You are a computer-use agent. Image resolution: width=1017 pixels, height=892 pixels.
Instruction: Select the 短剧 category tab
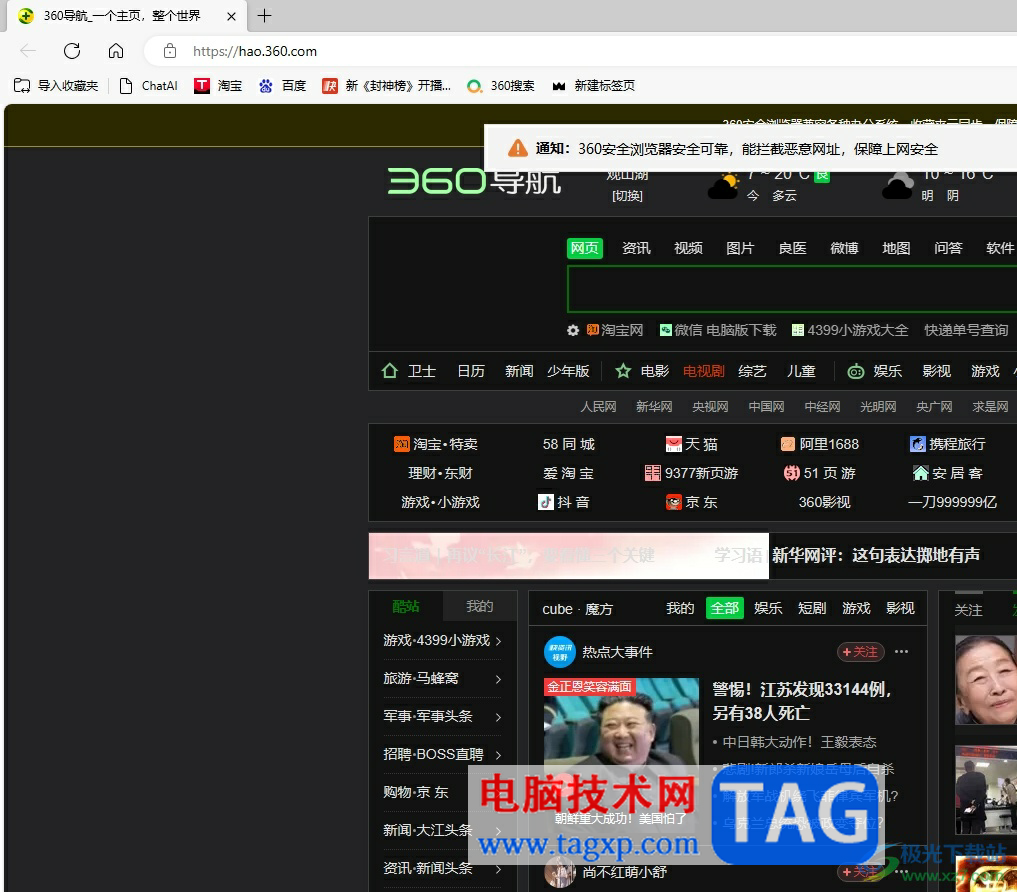coord(812,607)
